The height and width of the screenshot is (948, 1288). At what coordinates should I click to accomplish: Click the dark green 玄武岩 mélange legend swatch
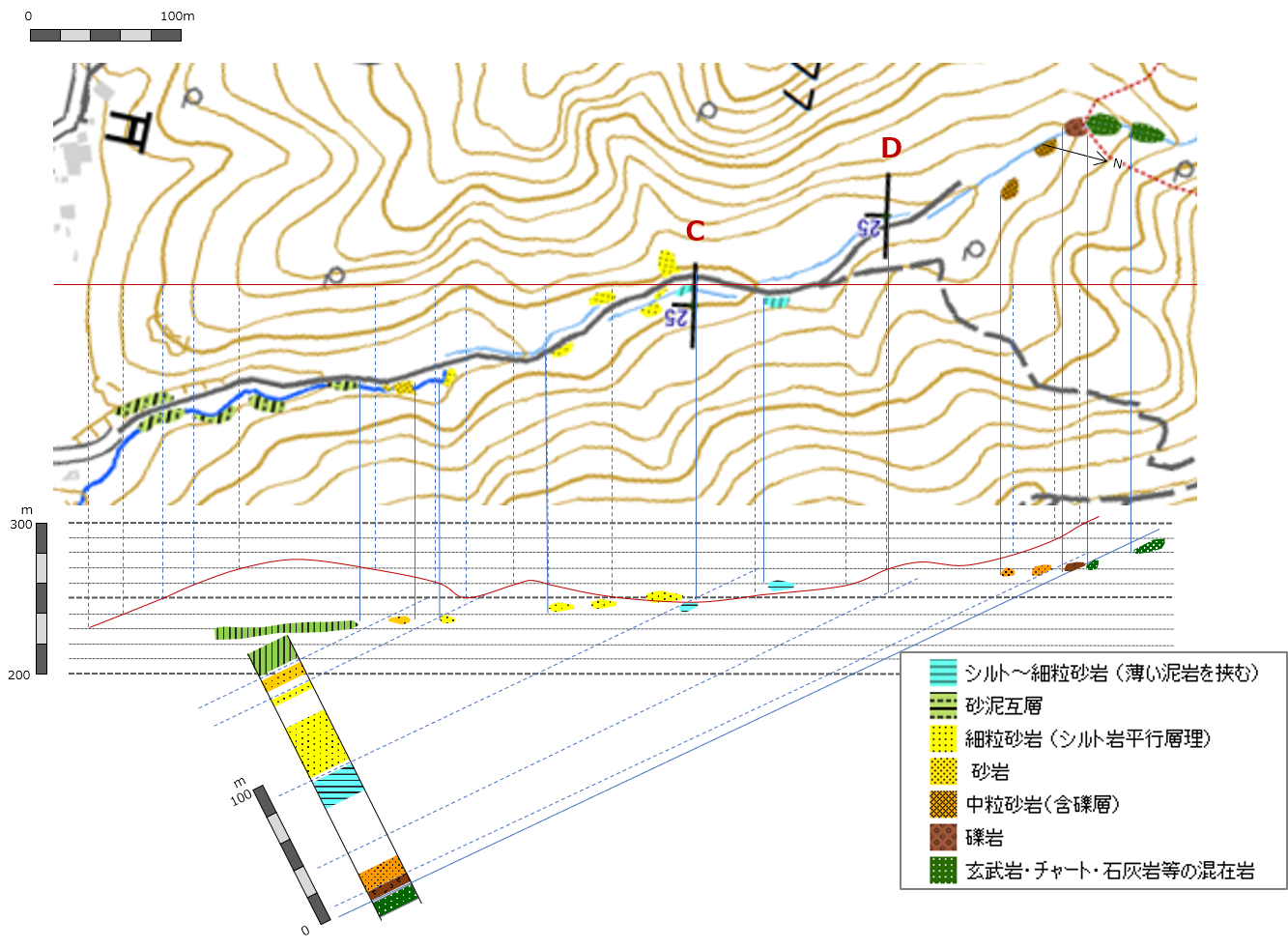pos(943,870)
